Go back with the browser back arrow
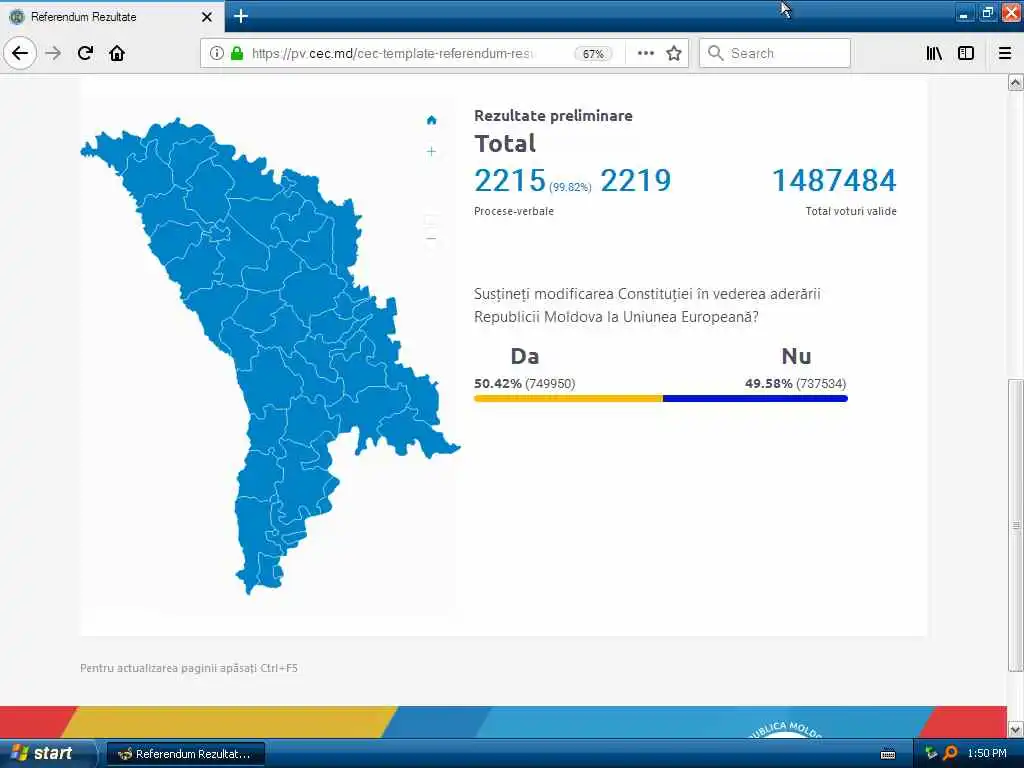 coord(20,53)
